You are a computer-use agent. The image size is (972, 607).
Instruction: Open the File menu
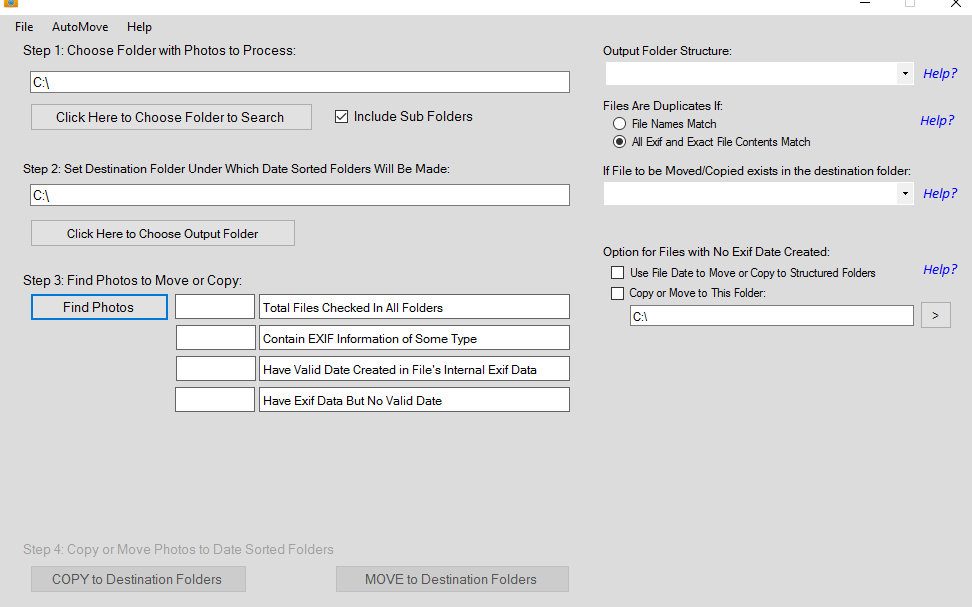coord(24,27)
